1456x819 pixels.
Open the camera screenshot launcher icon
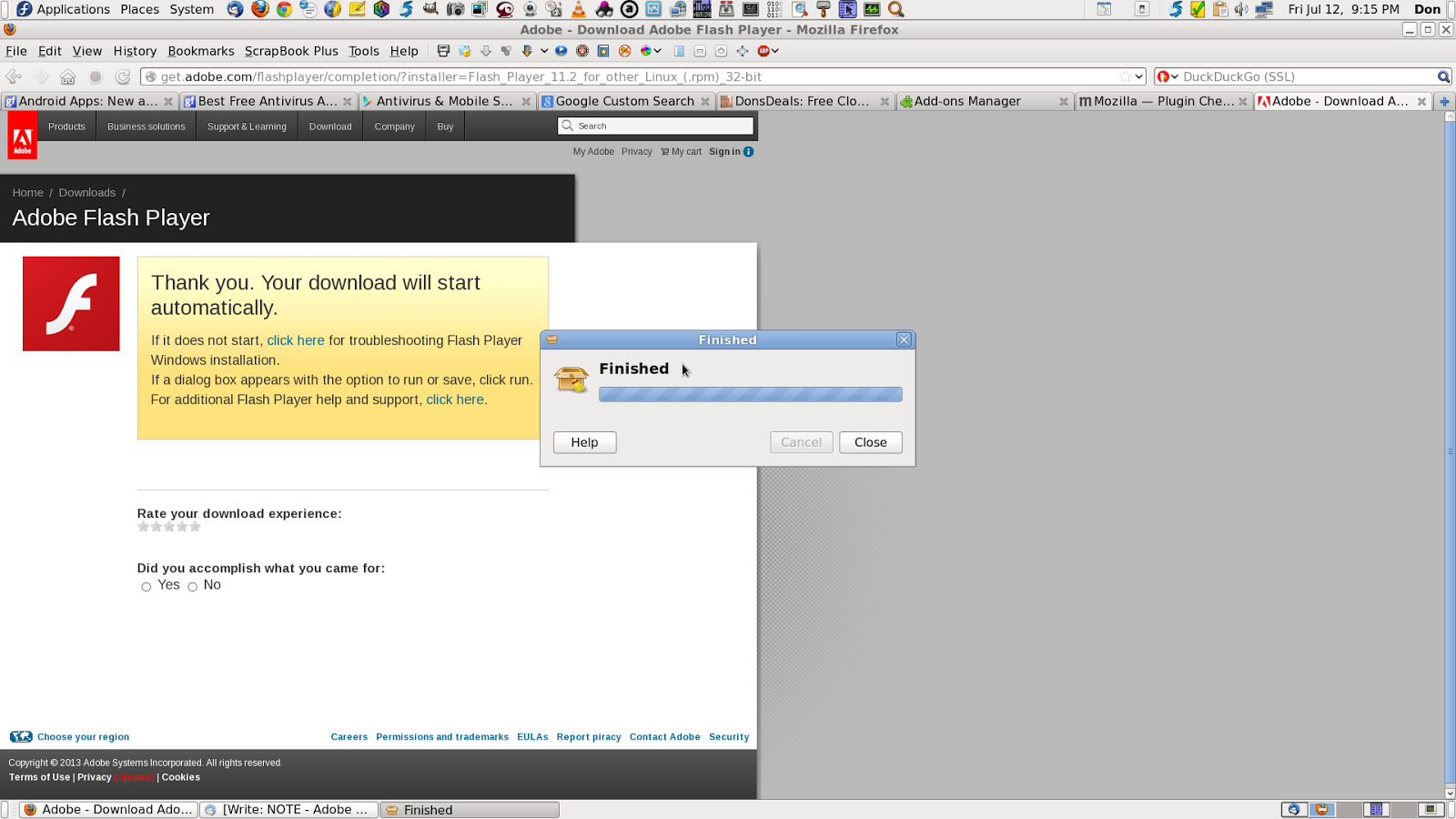(x=455, y=9)
